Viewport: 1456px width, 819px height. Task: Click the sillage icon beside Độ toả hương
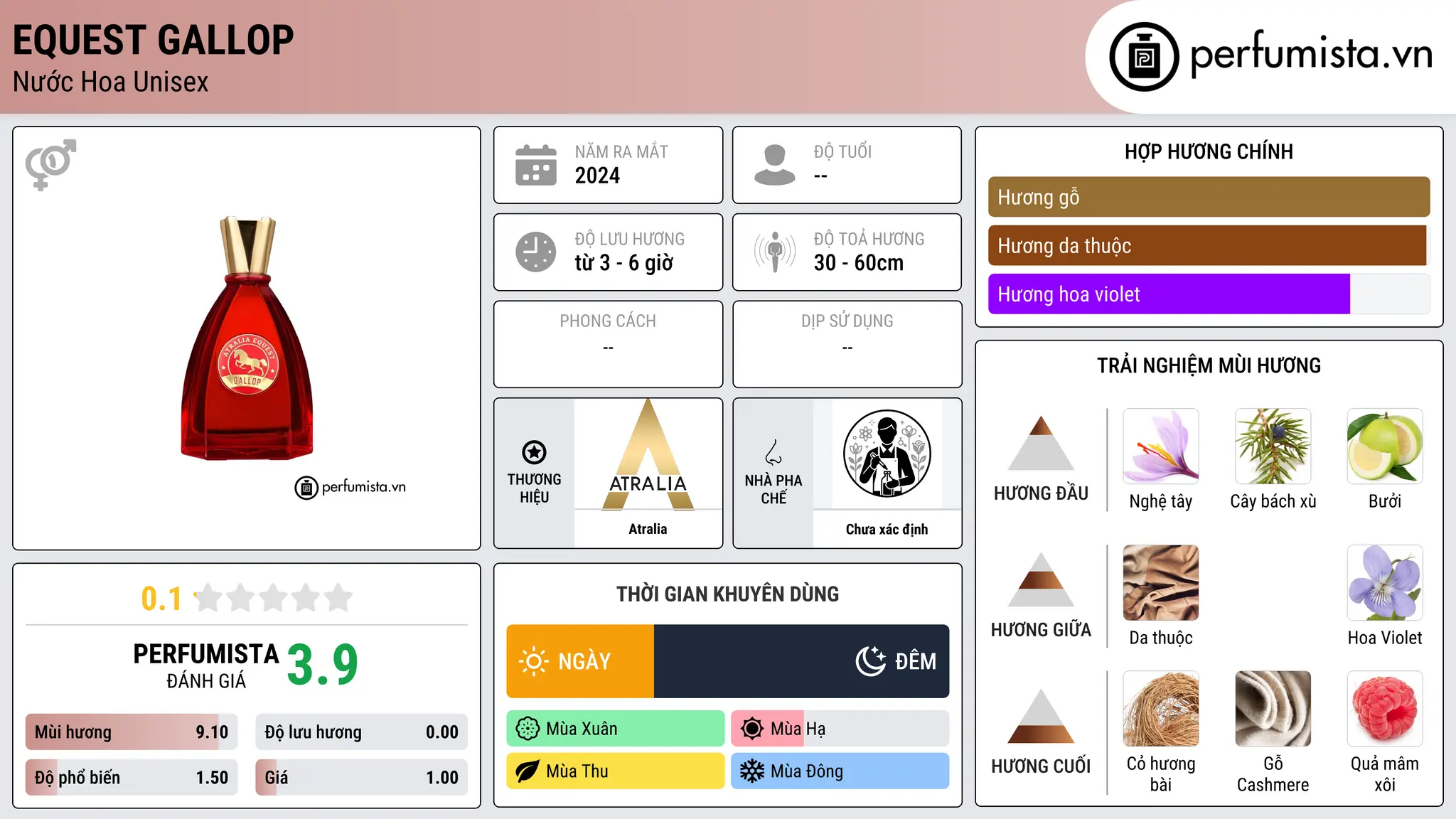(775, 252)
